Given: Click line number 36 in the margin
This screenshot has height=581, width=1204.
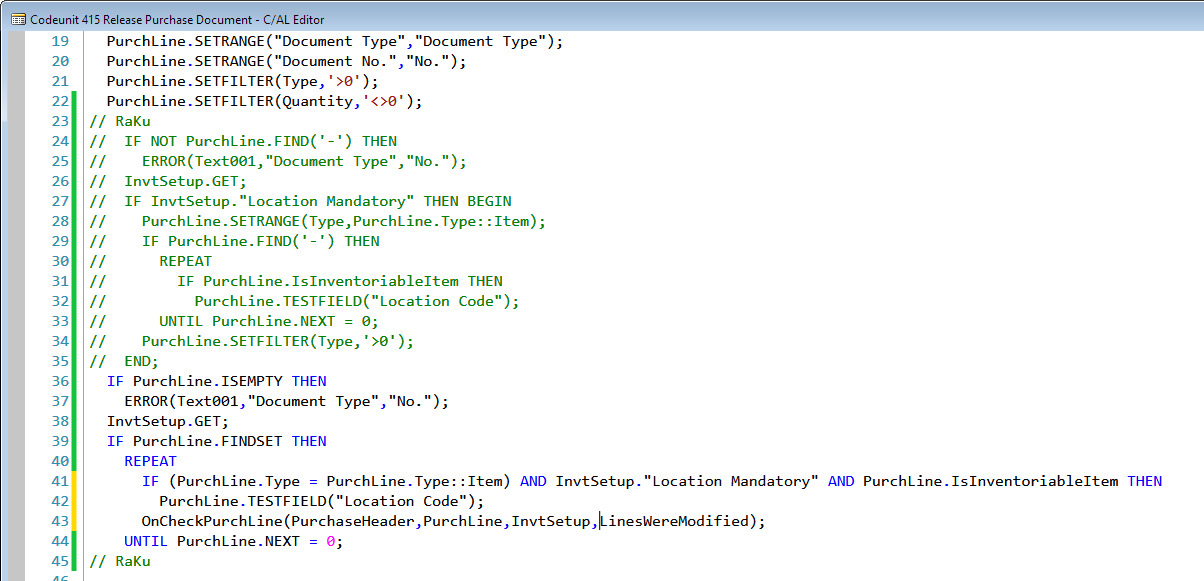Looking at the screenshot, I should tap(60, 381).
